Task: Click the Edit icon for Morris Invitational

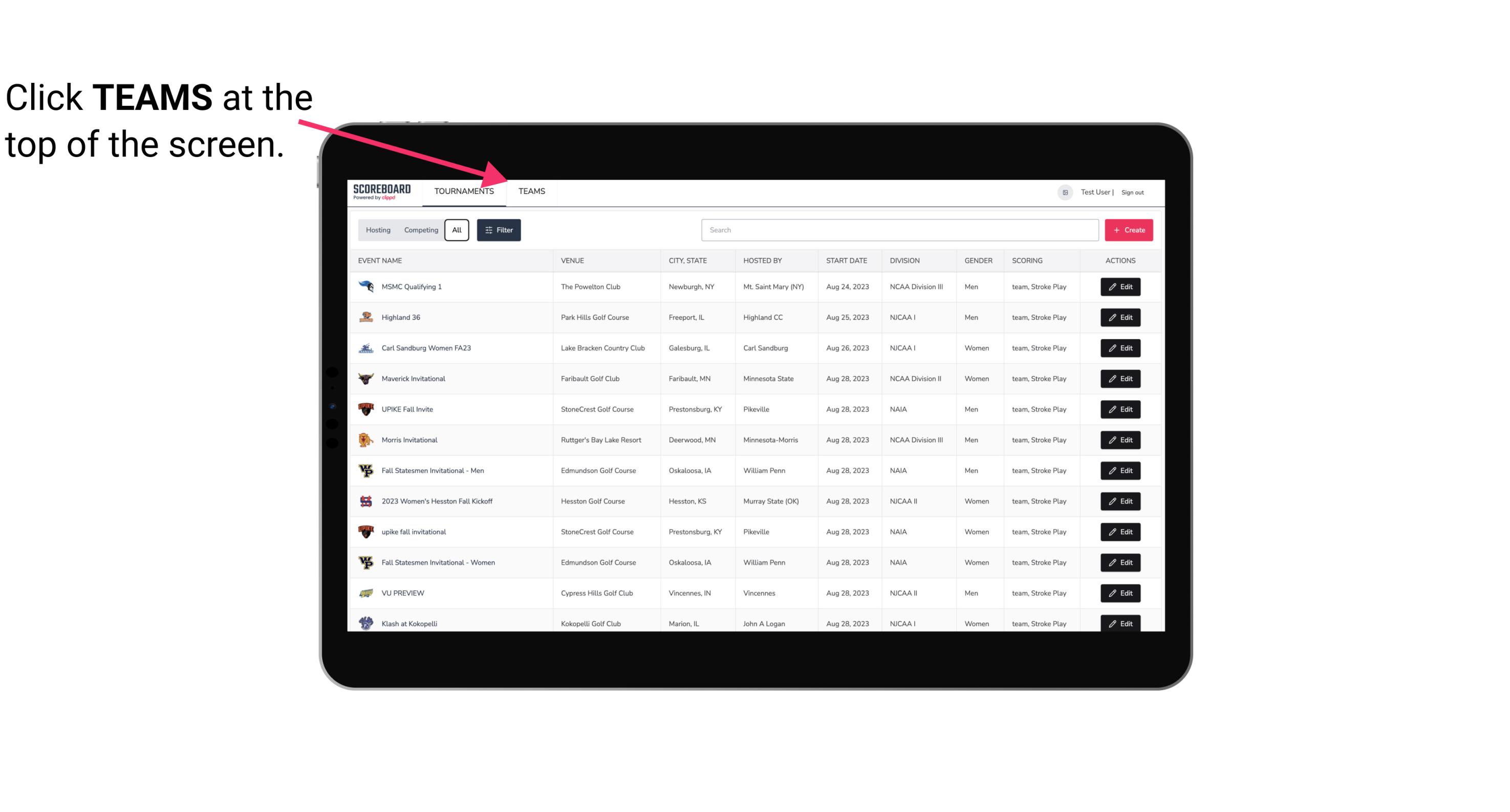Action: 1121,440
